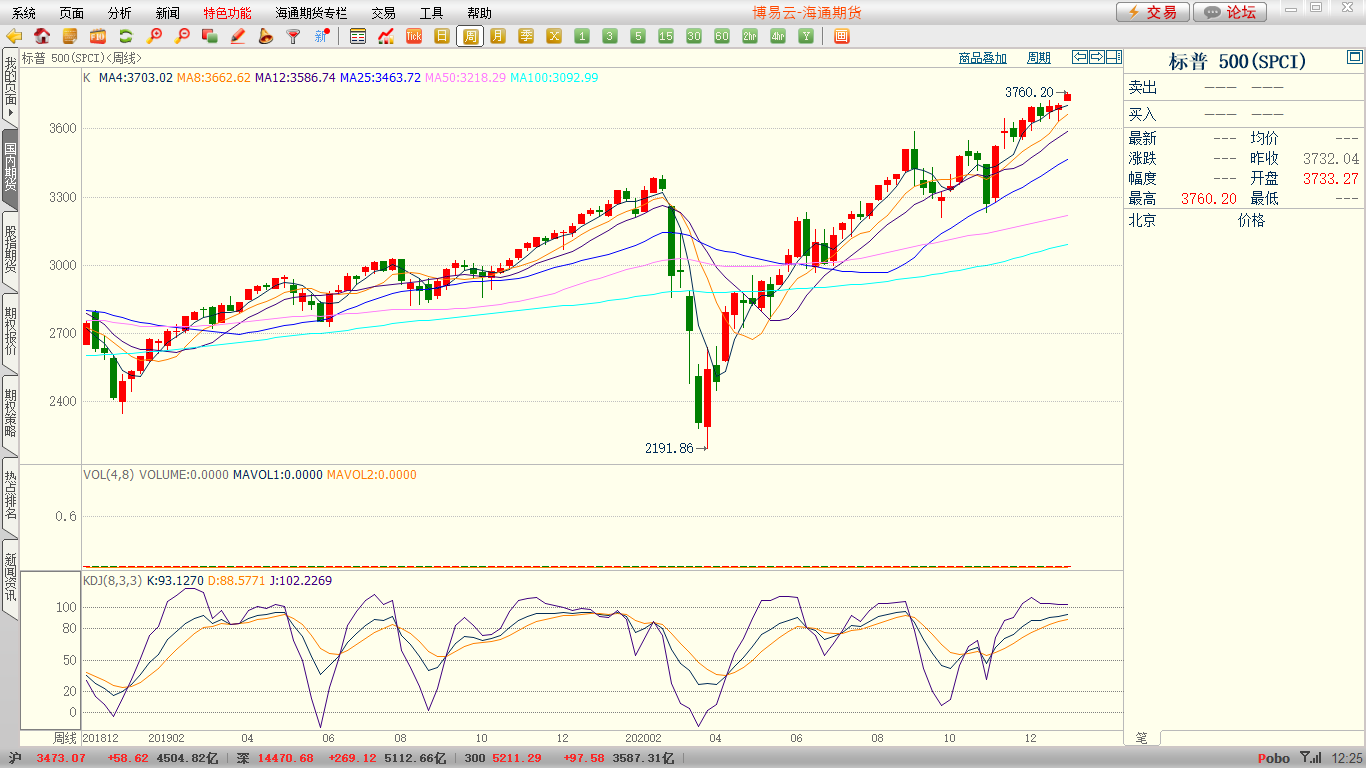This screenshot has height=768, width=1366.
Task: Click the funnel filter icon
Action: click(x=293, y=36)
